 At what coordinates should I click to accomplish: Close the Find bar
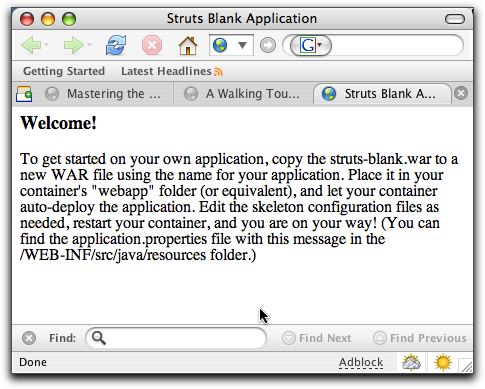click(29, 338)
